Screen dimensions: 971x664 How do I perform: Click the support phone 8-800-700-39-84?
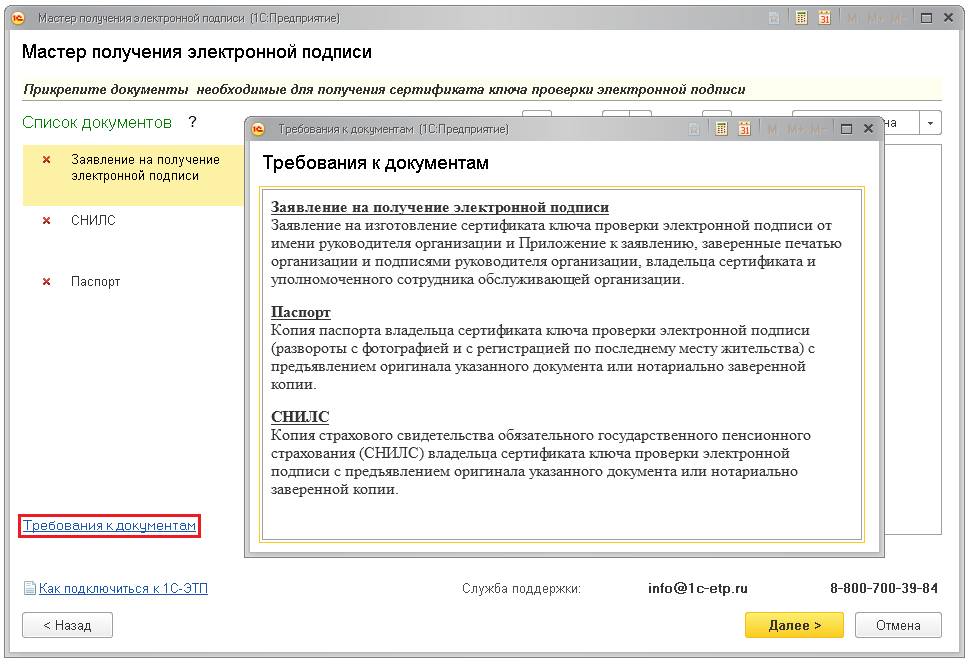[x=884, y=588]
